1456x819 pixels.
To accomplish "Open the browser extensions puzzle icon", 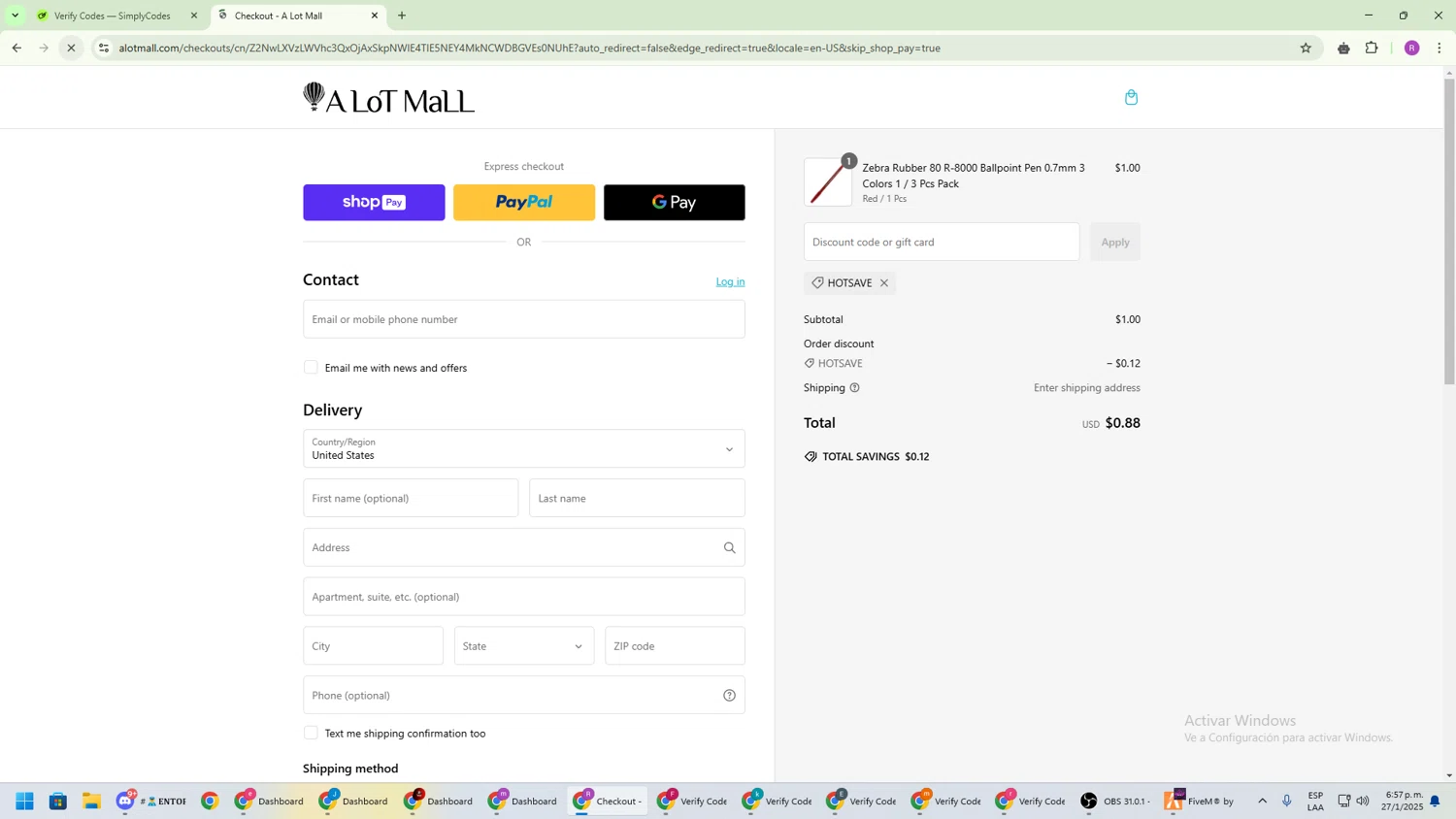I will [1372, 48].
